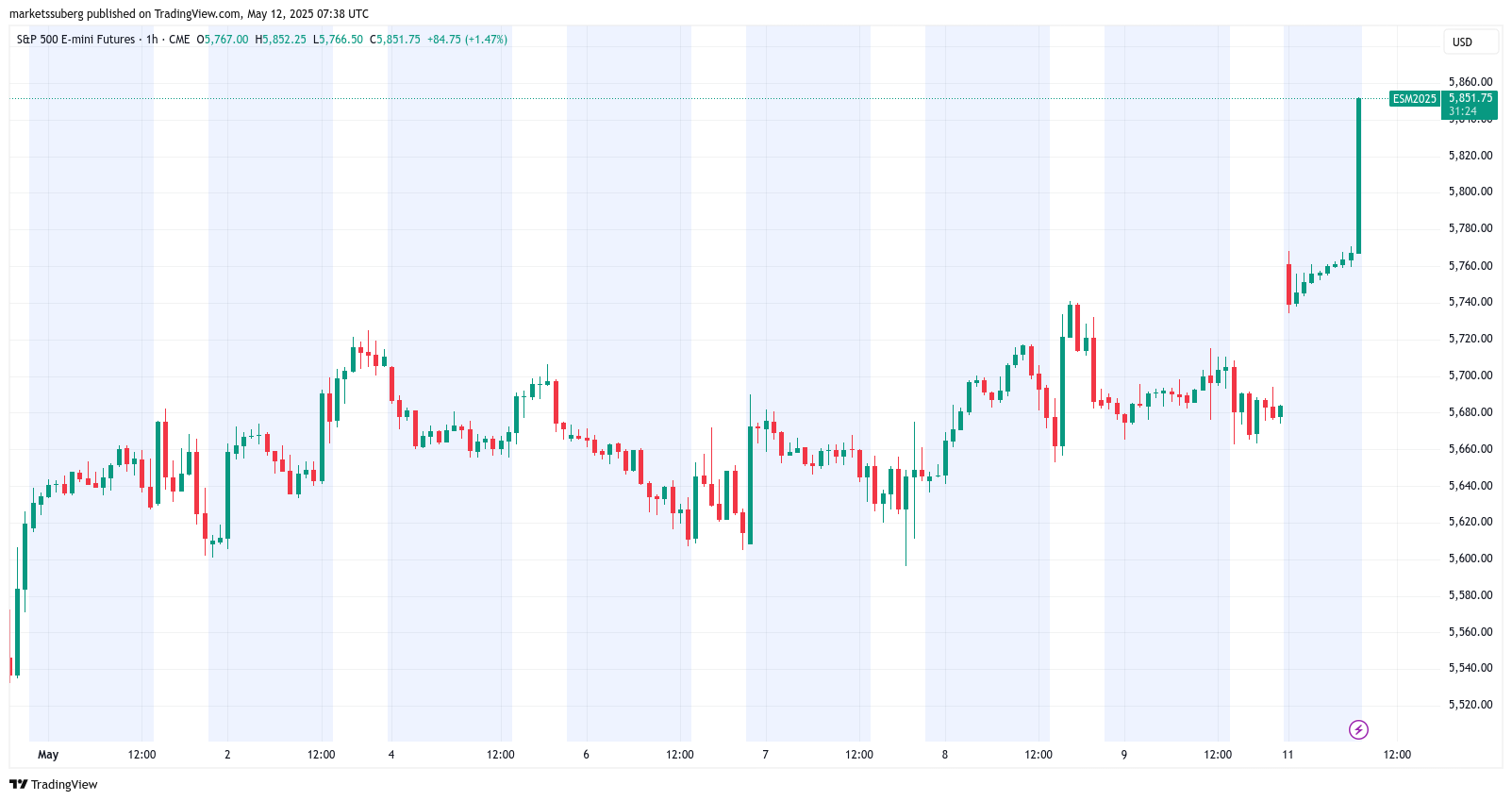
Task: Click the purple lightning bolt icon
Action: pos(1358,729)
